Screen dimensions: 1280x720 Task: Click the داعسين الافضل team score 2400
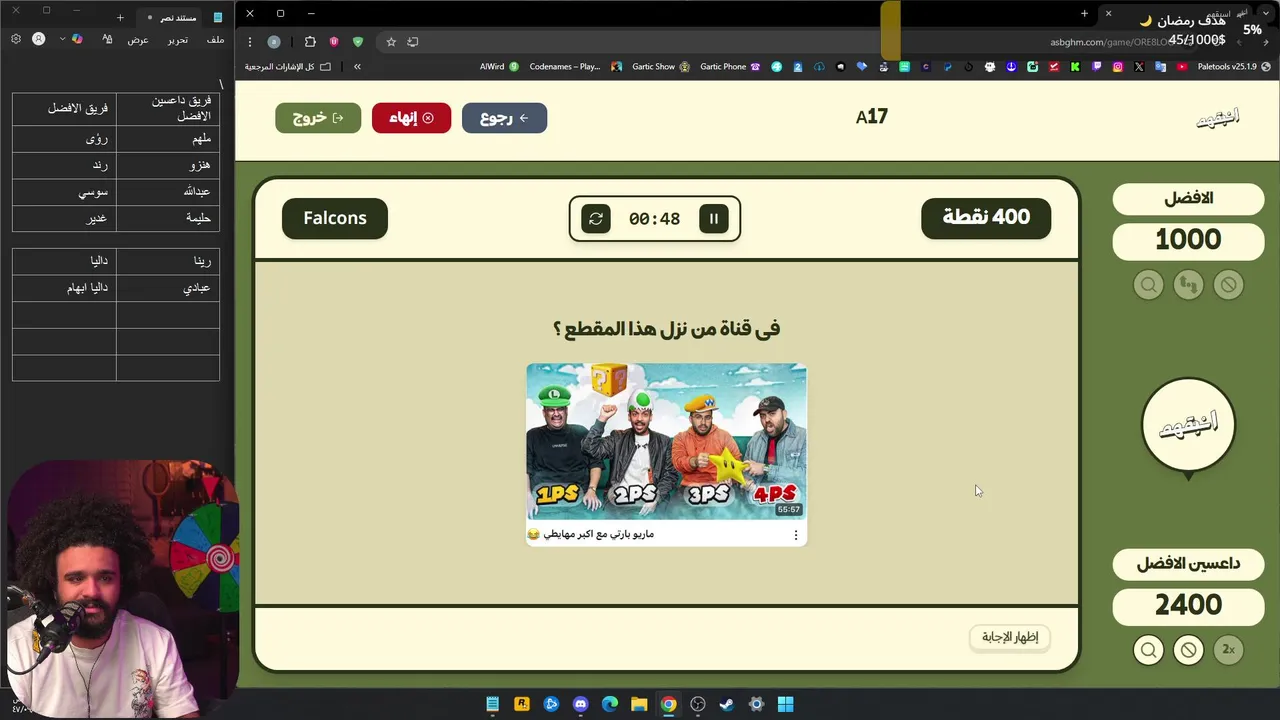tap(1188, 605)
